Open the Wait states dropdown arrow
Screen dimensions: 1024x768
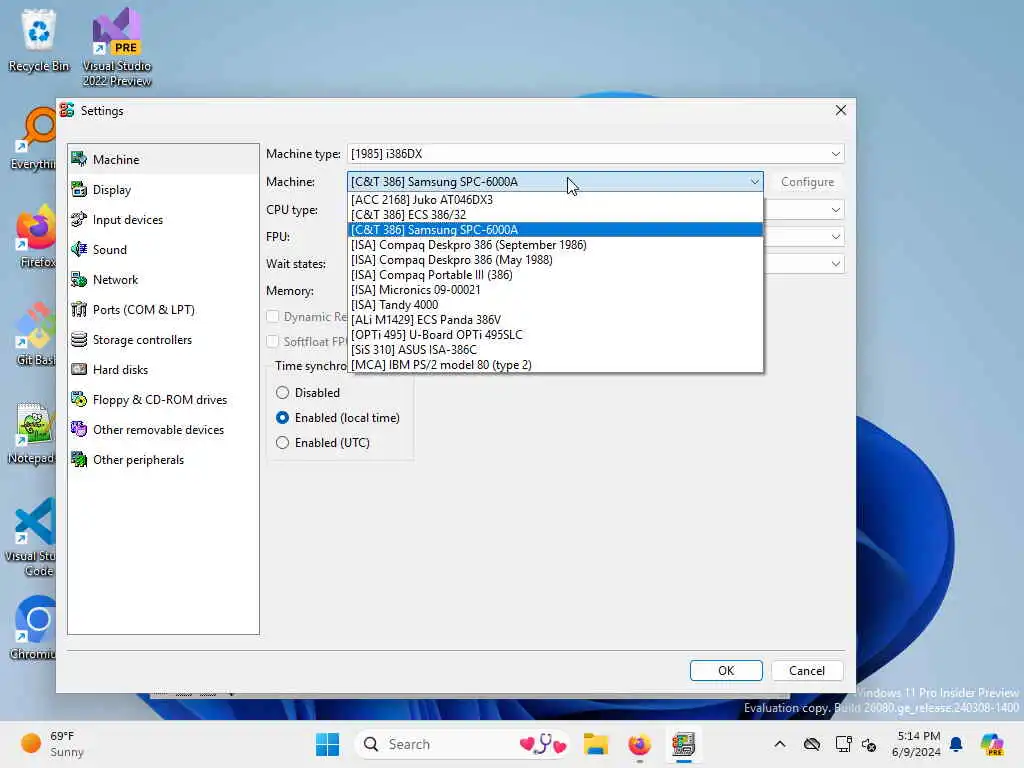835,264
